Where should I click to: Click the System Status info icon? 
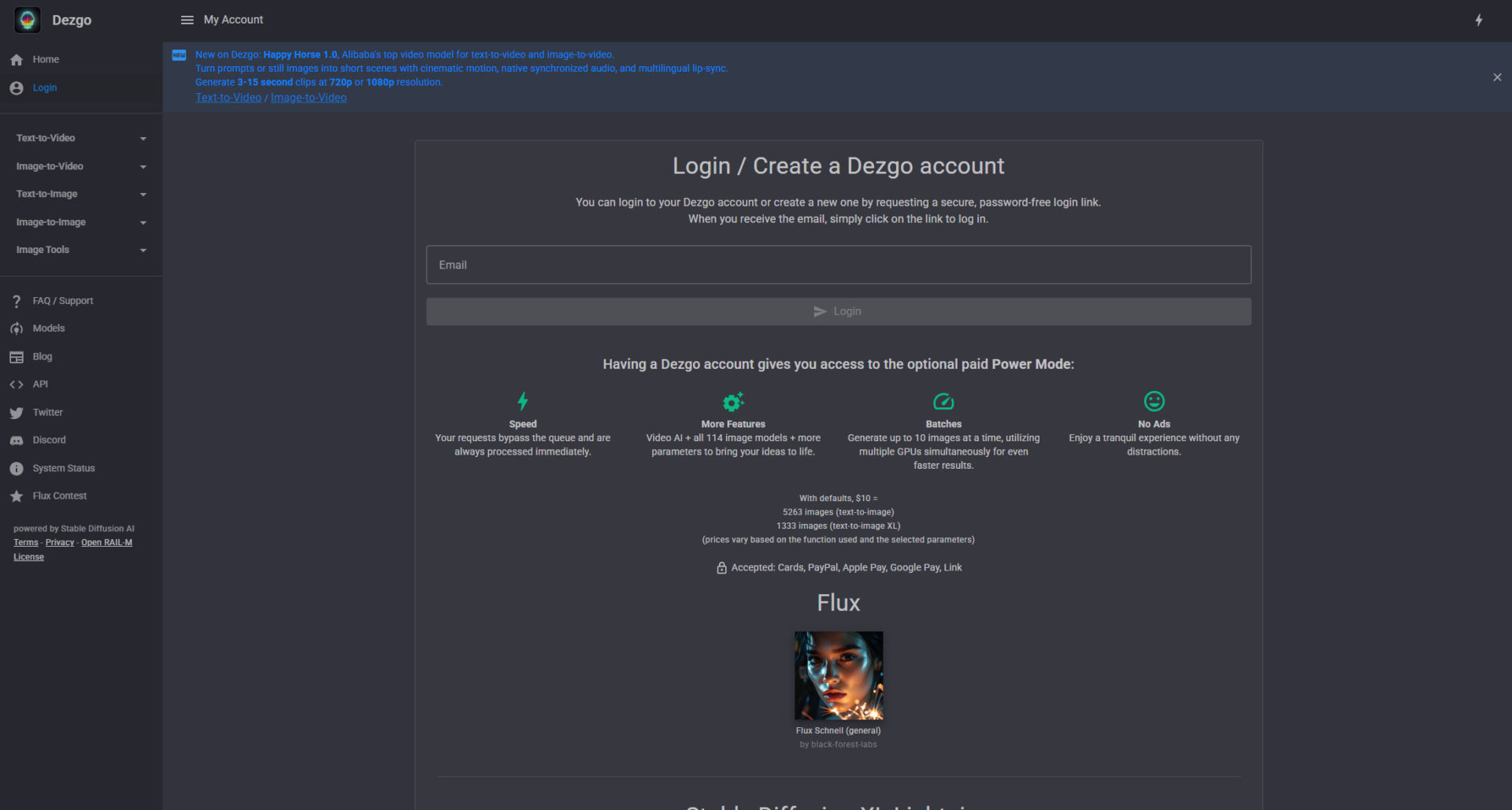(17, 469)
